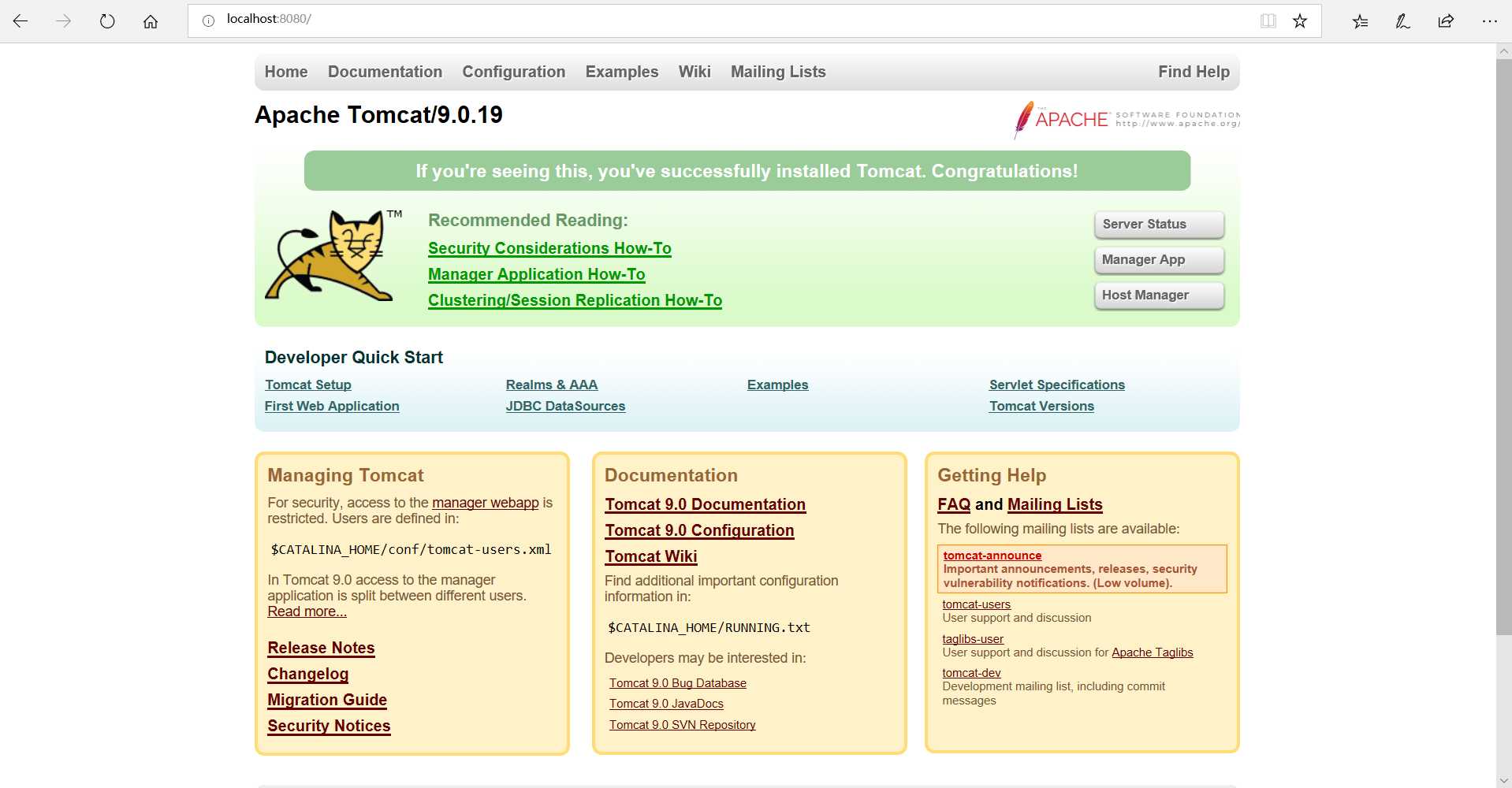The image size is (1512, 788).
Task: Open the taglibs-user mailing list link
Action: click(x=973, y=639)
